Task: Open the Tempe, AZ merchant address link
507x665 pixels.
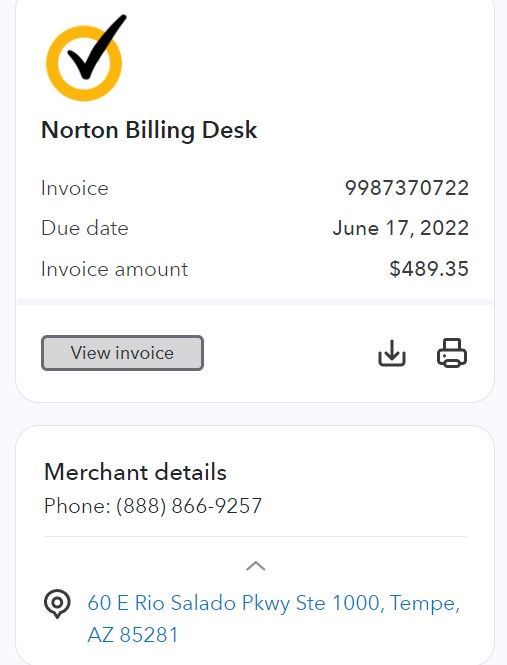Action: (x=274, y=619)
